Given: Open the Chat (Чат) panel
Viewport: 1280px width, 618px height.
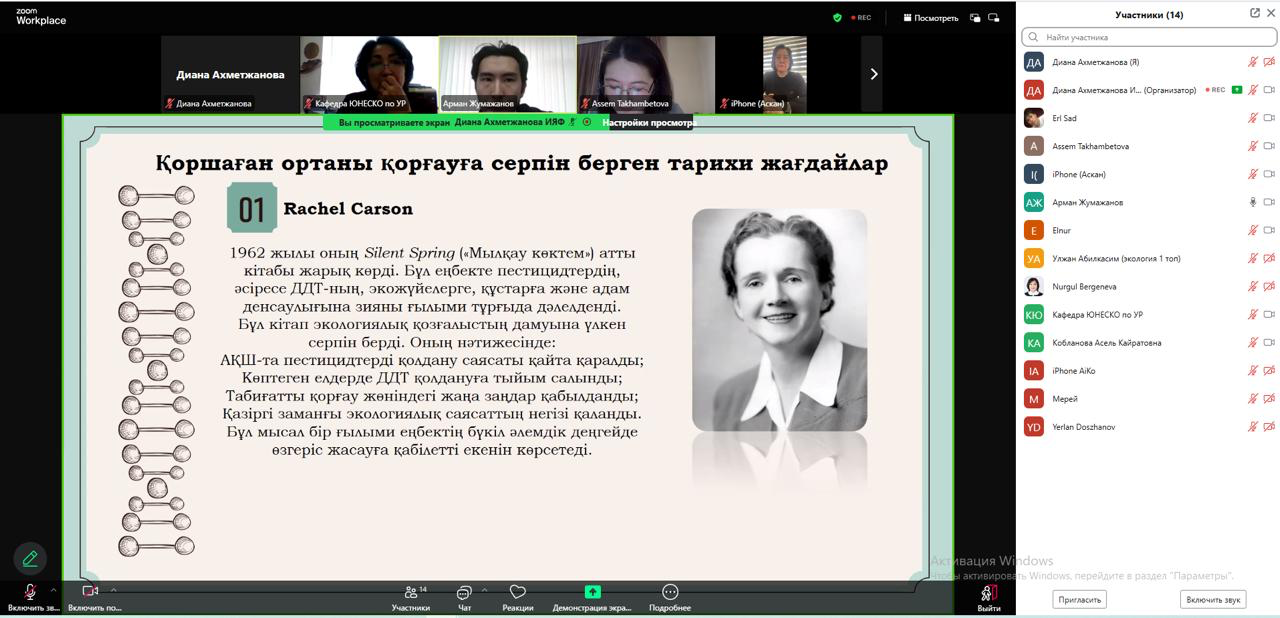Looking at the screenshot, I should click(x=464, y=593).
